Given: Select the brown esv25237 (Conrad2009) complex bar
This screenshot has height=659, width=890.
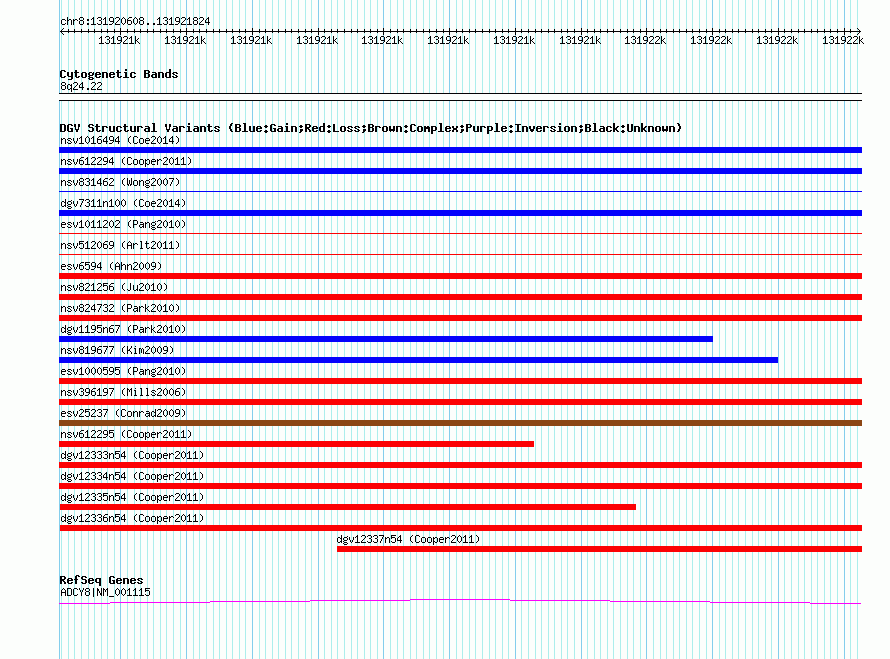Looking at the screenshot, I should point(460,423).
